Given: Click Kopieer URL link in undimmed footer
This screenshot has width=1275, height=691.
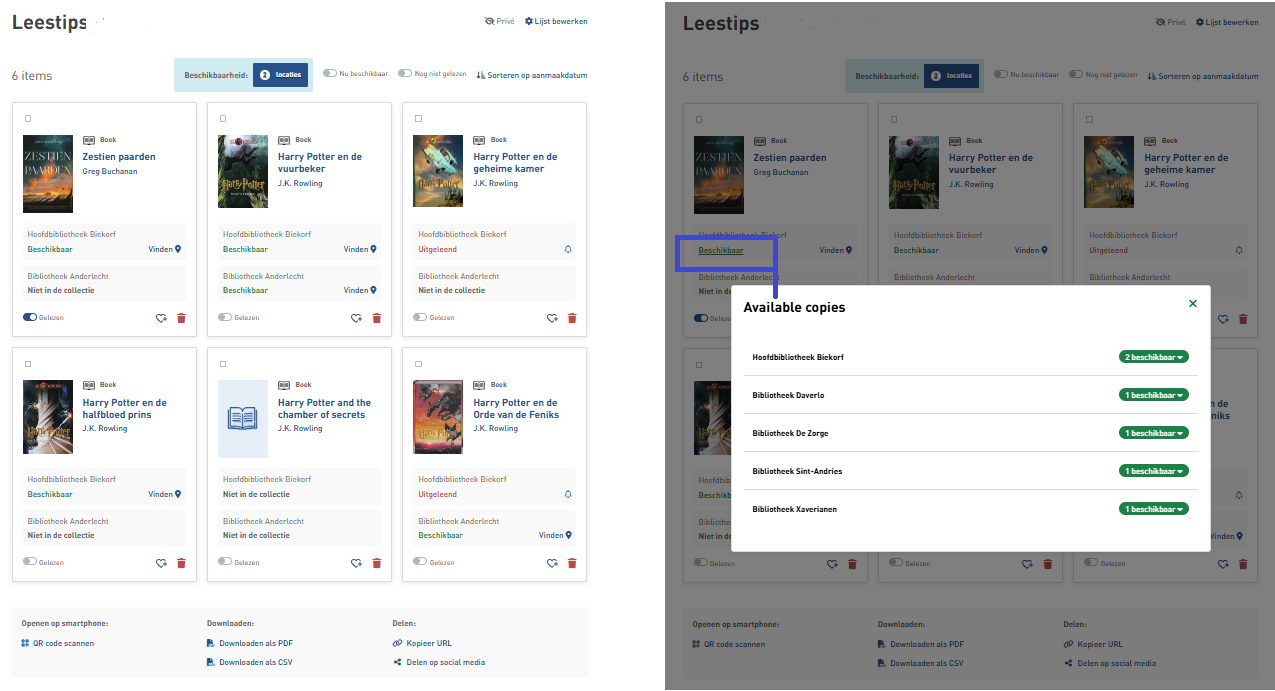Looking at the screenshot, I should point(429,643).
